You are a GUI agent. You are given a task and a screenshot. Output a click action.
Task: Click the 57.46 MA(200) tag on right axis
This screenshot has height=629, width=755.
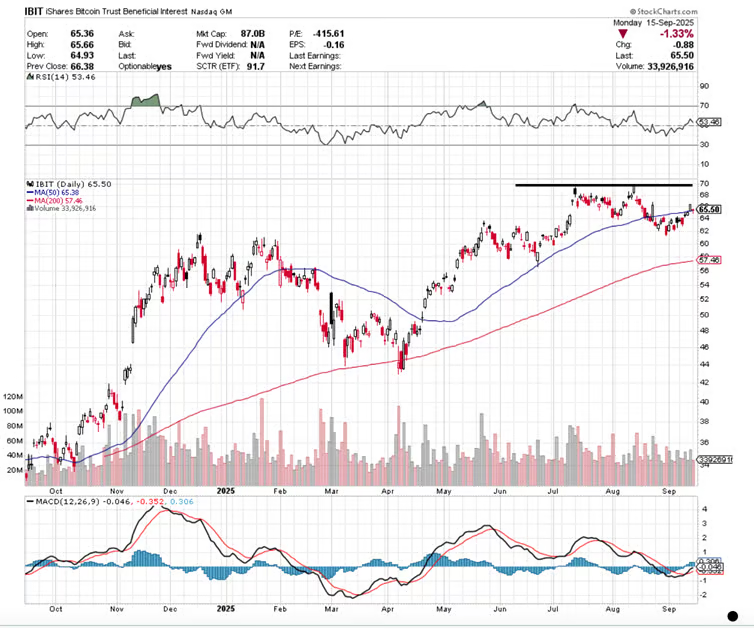pyautogui.click(x=709, y=260)
